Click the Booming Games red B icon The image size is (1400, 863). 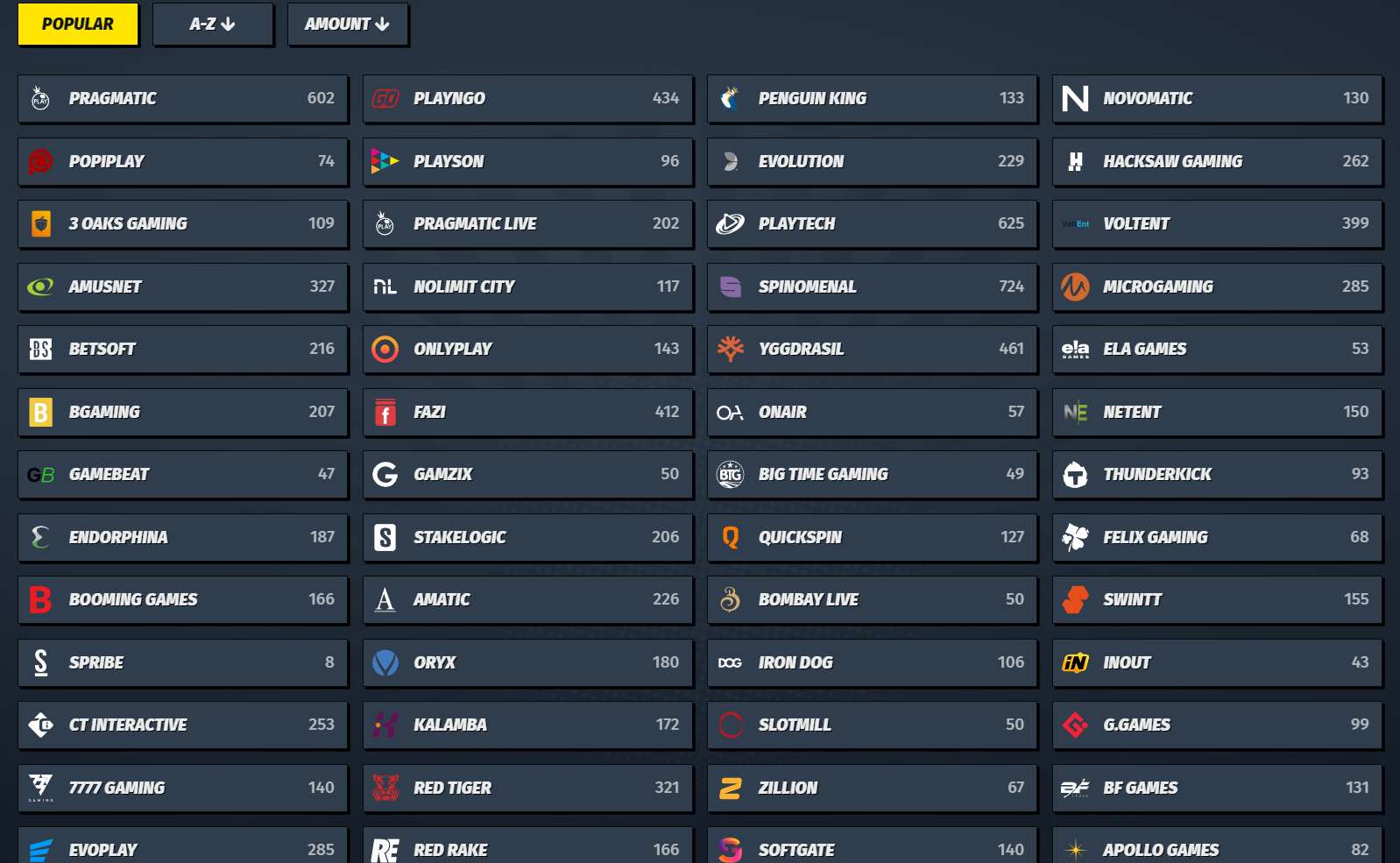(x=40, y=599)
